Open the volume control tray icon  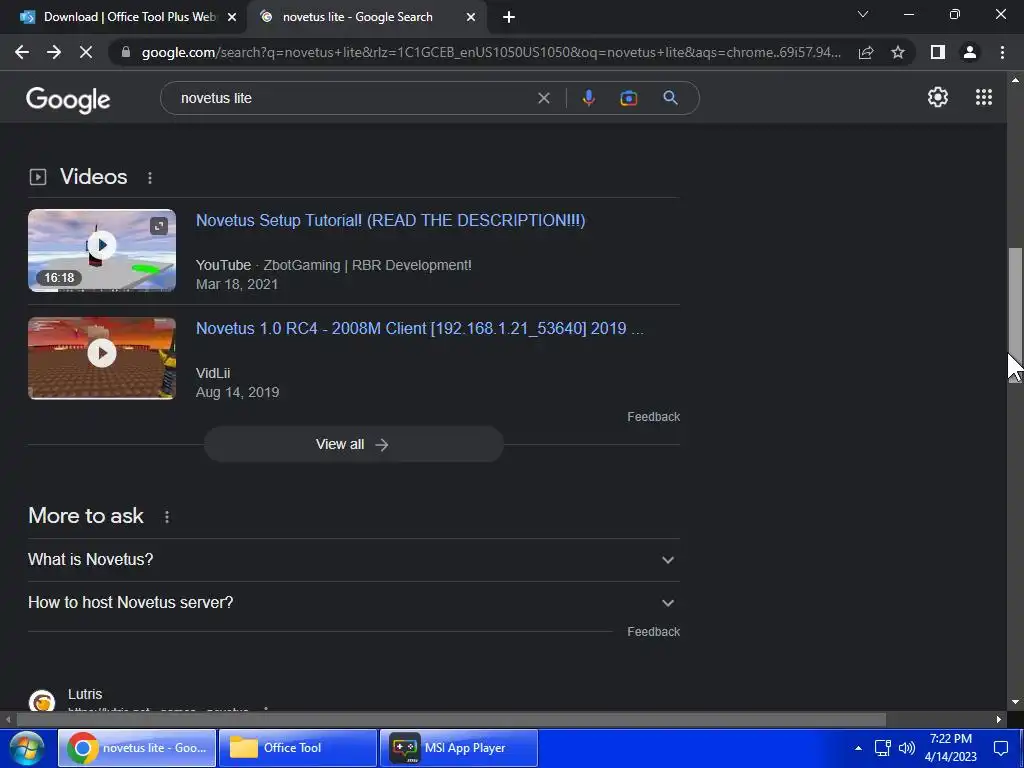pyautogui.click(x=906, y=748)
